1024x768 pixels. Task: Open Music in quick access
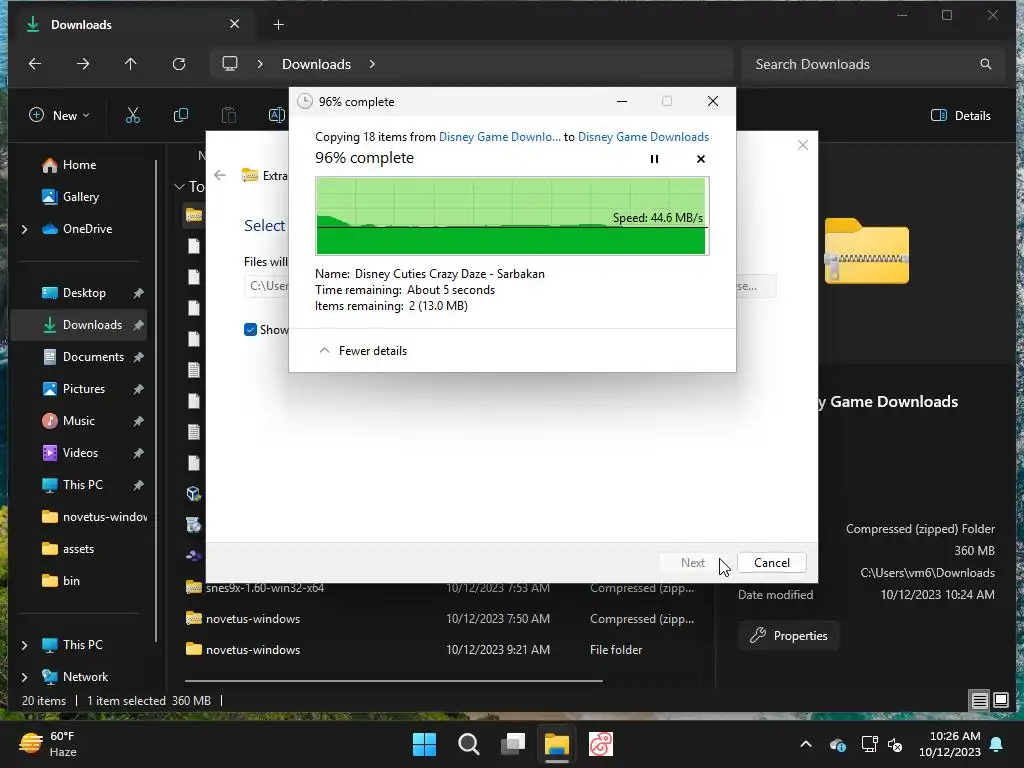click(78, 421)
